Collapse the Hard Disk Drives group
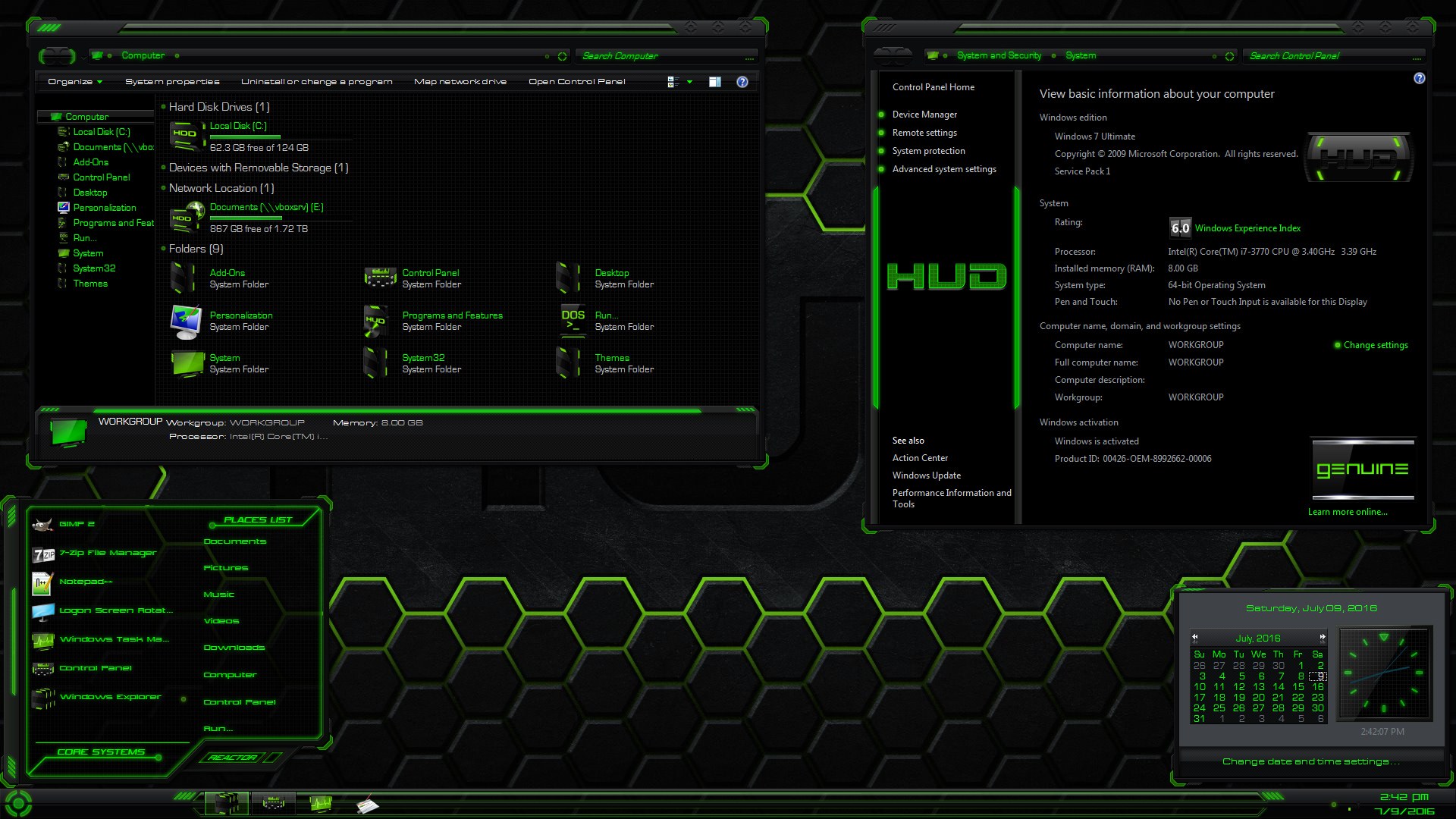 219,107
